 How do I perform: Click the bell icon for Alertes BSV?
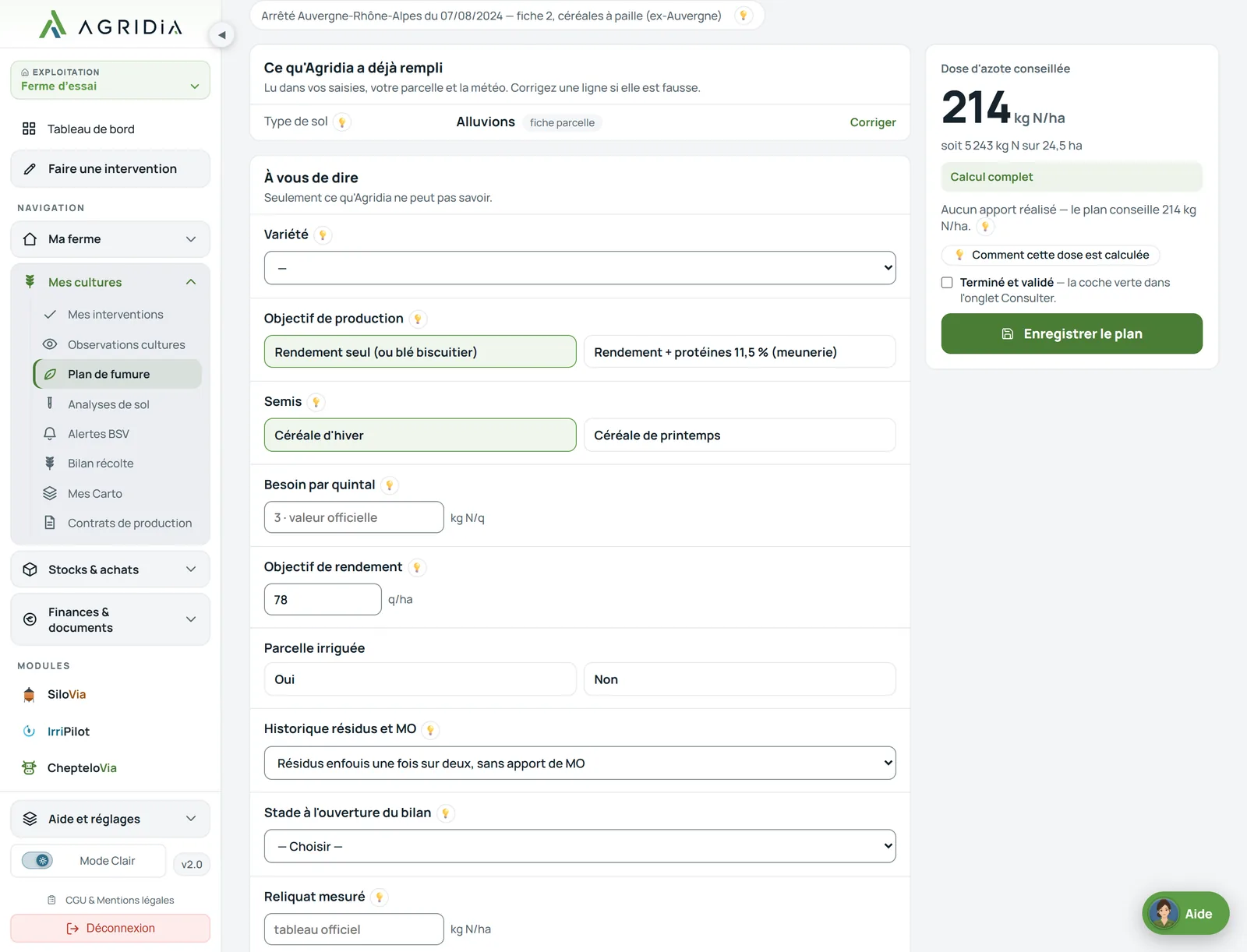pyautogui.click(x=50, y=434)
